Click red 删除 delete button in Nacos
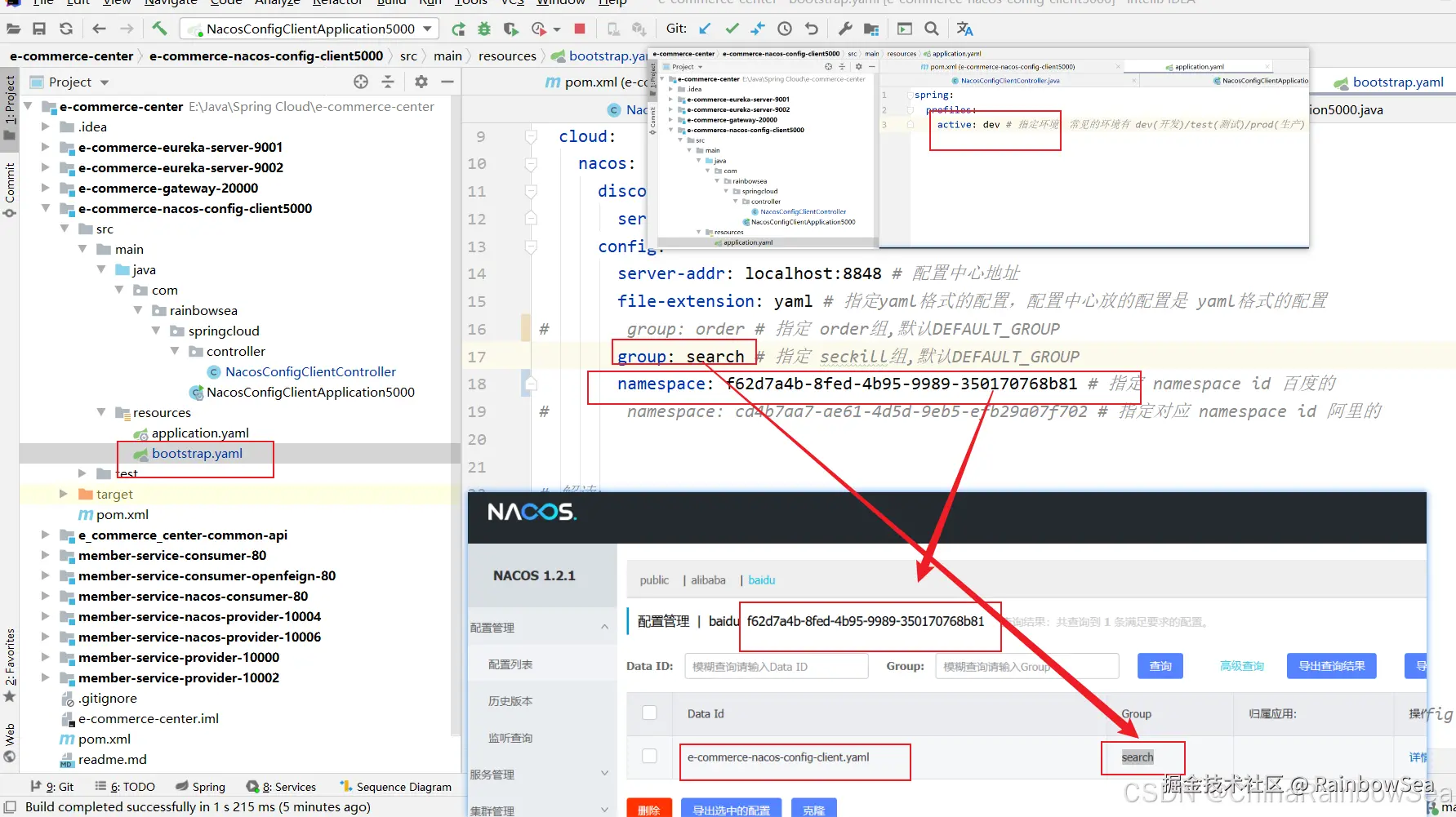 (649, 810)
